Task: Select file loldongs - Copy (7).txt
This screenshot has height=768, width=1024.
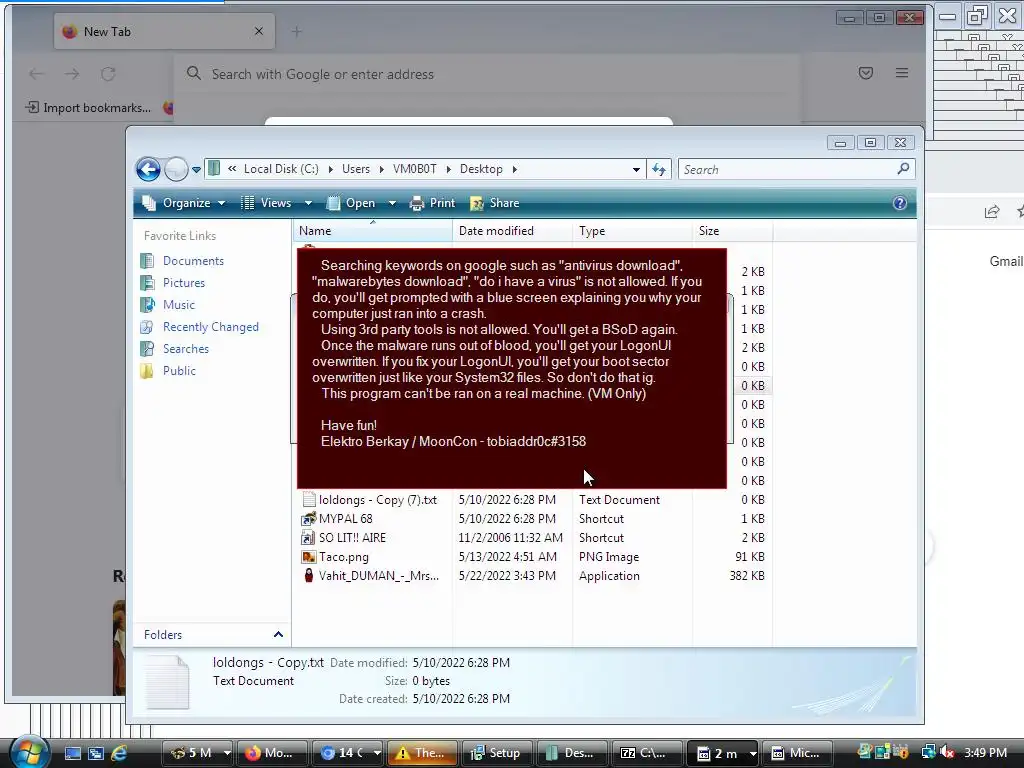Action: [x=378, y=500]
